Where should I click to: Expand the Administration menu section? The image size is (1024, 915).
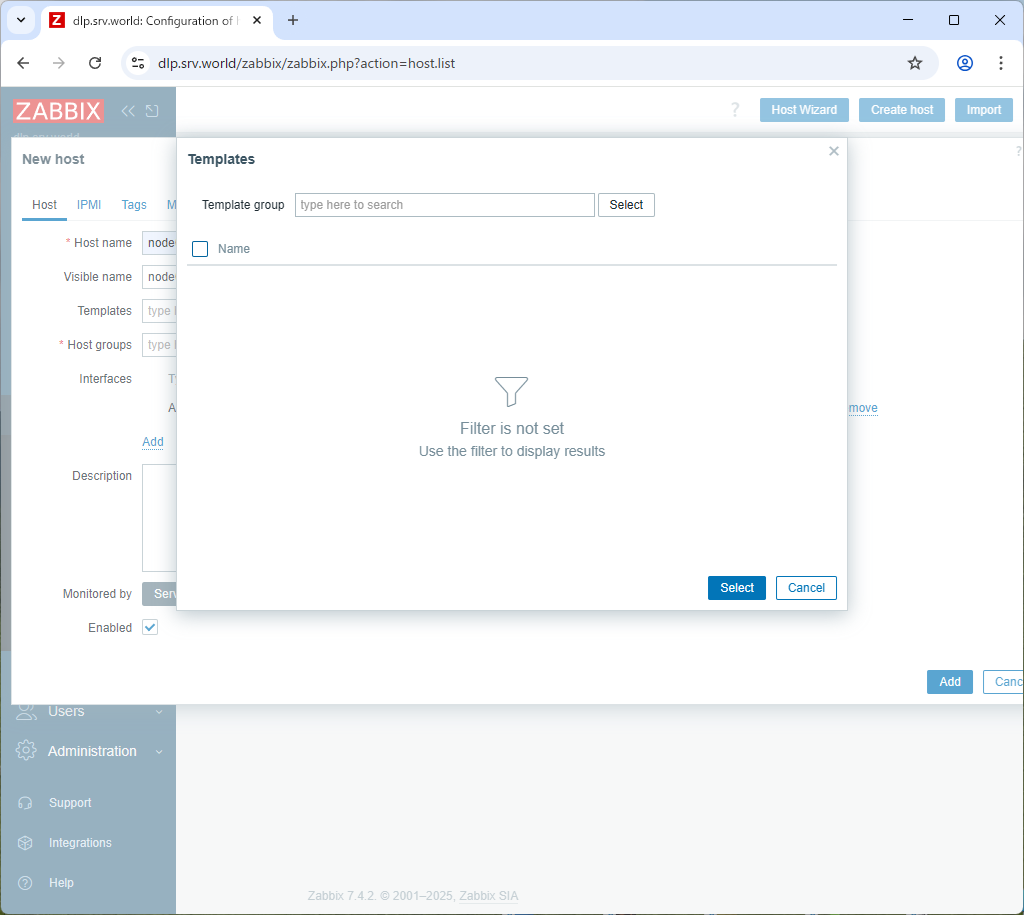tap(159, 751)
